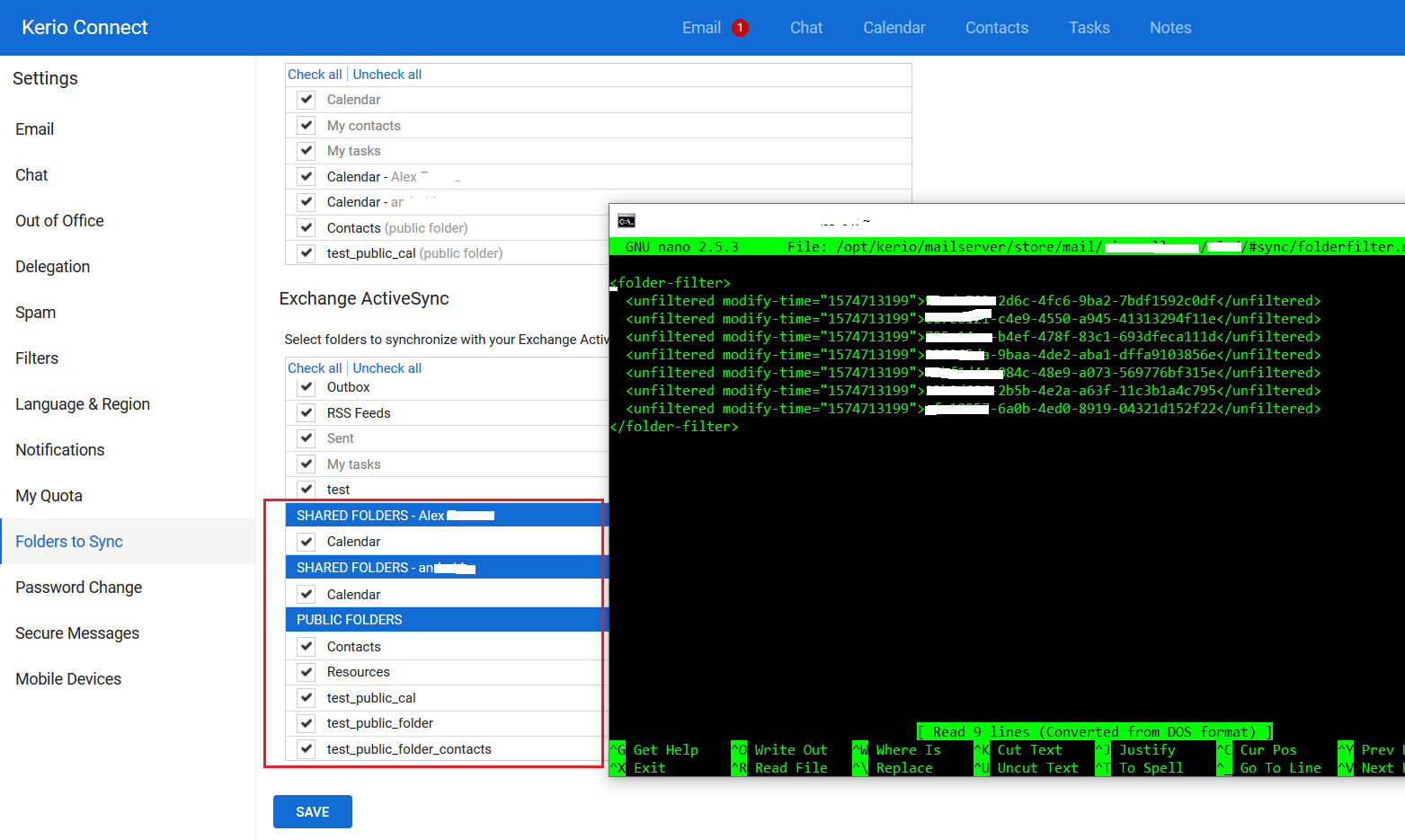Uncheck test_public_cal in ActiveSync list
This screenshot has height=840, width=1405.
[x=307, y=697]
